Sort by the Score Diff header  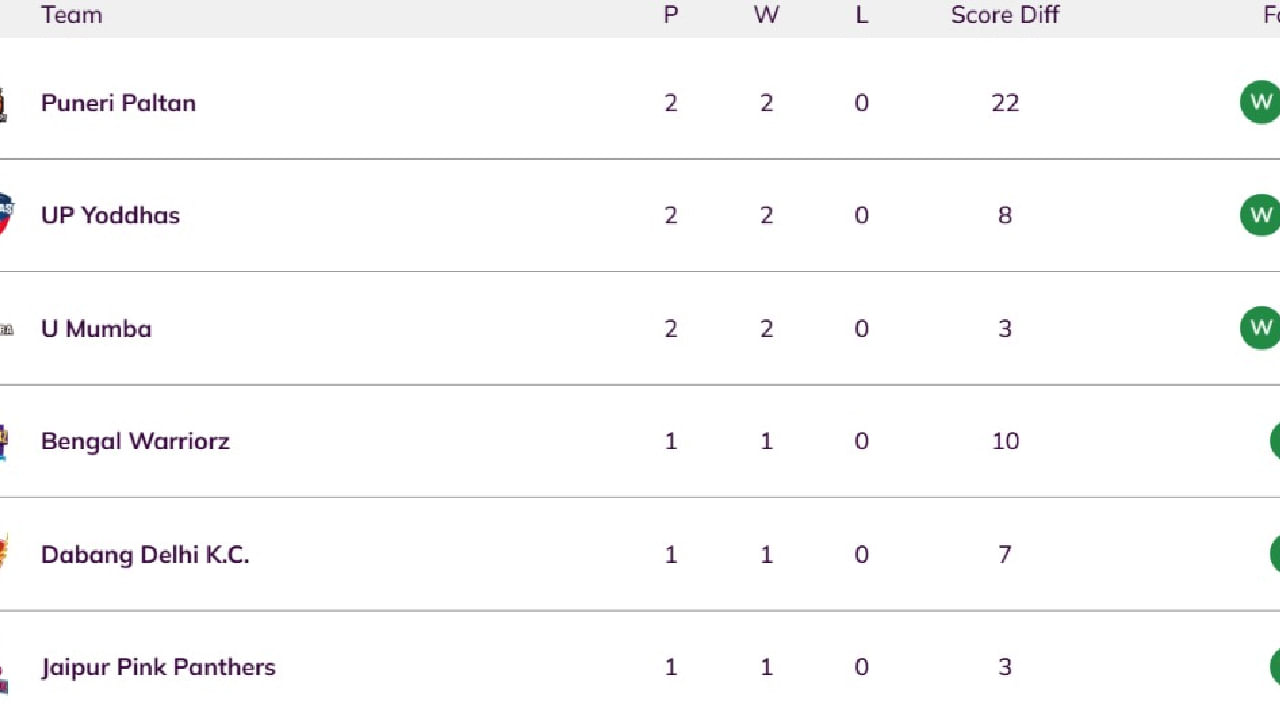[1005, 15]
